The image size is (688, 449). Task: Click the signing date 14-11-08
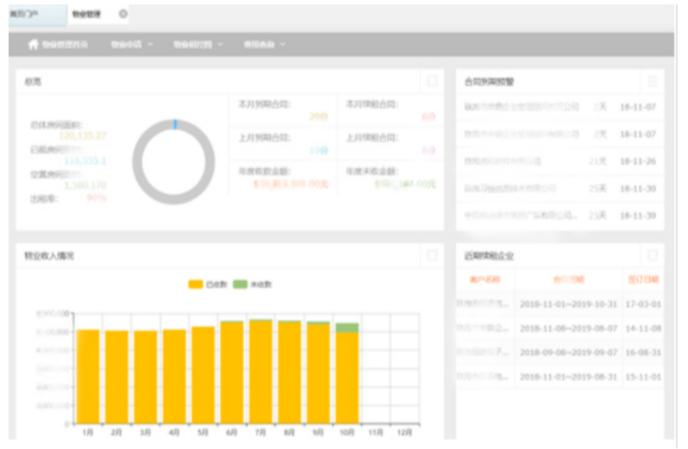click(x=643, y=328)
